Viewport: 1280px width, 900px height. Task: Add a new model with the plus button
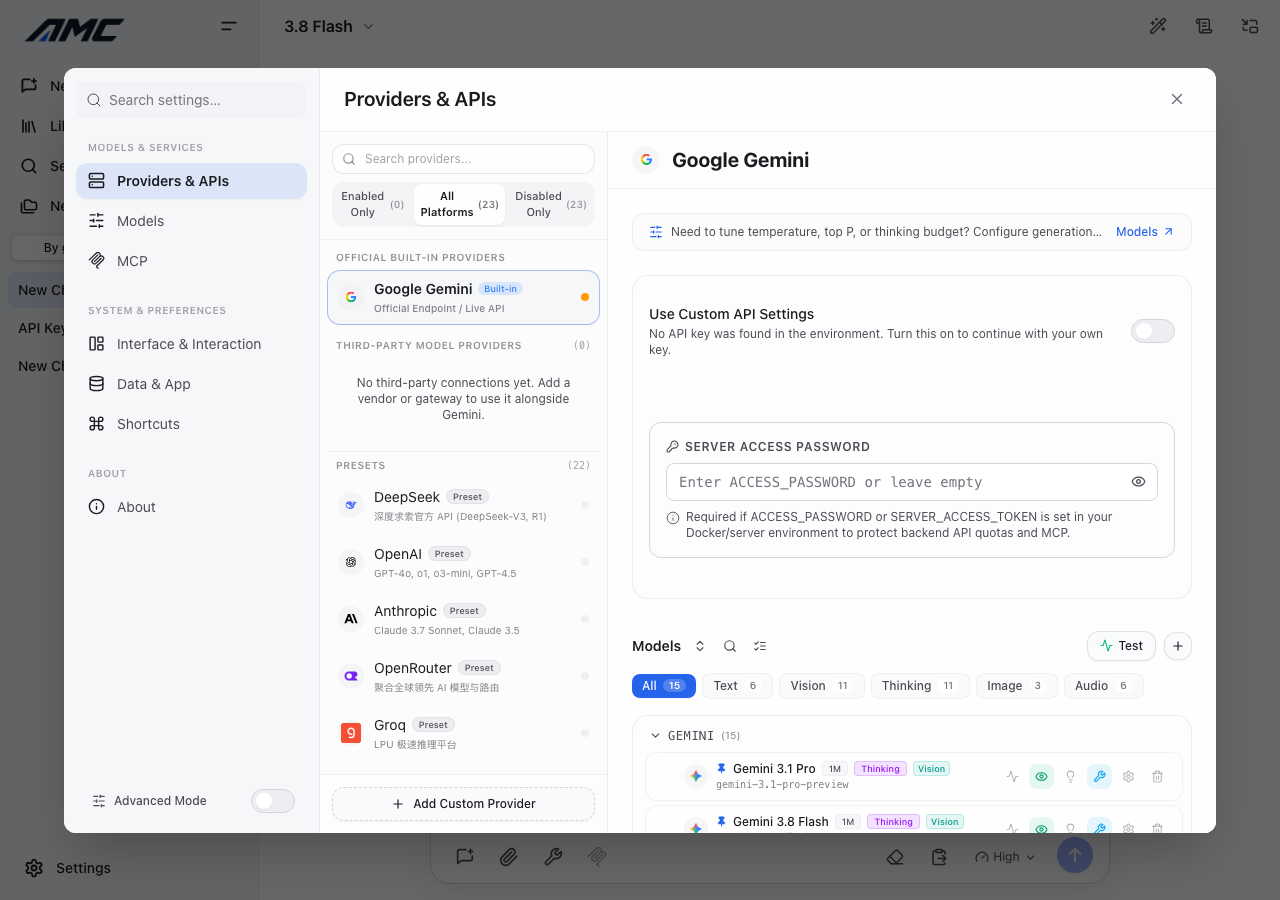1178,646
